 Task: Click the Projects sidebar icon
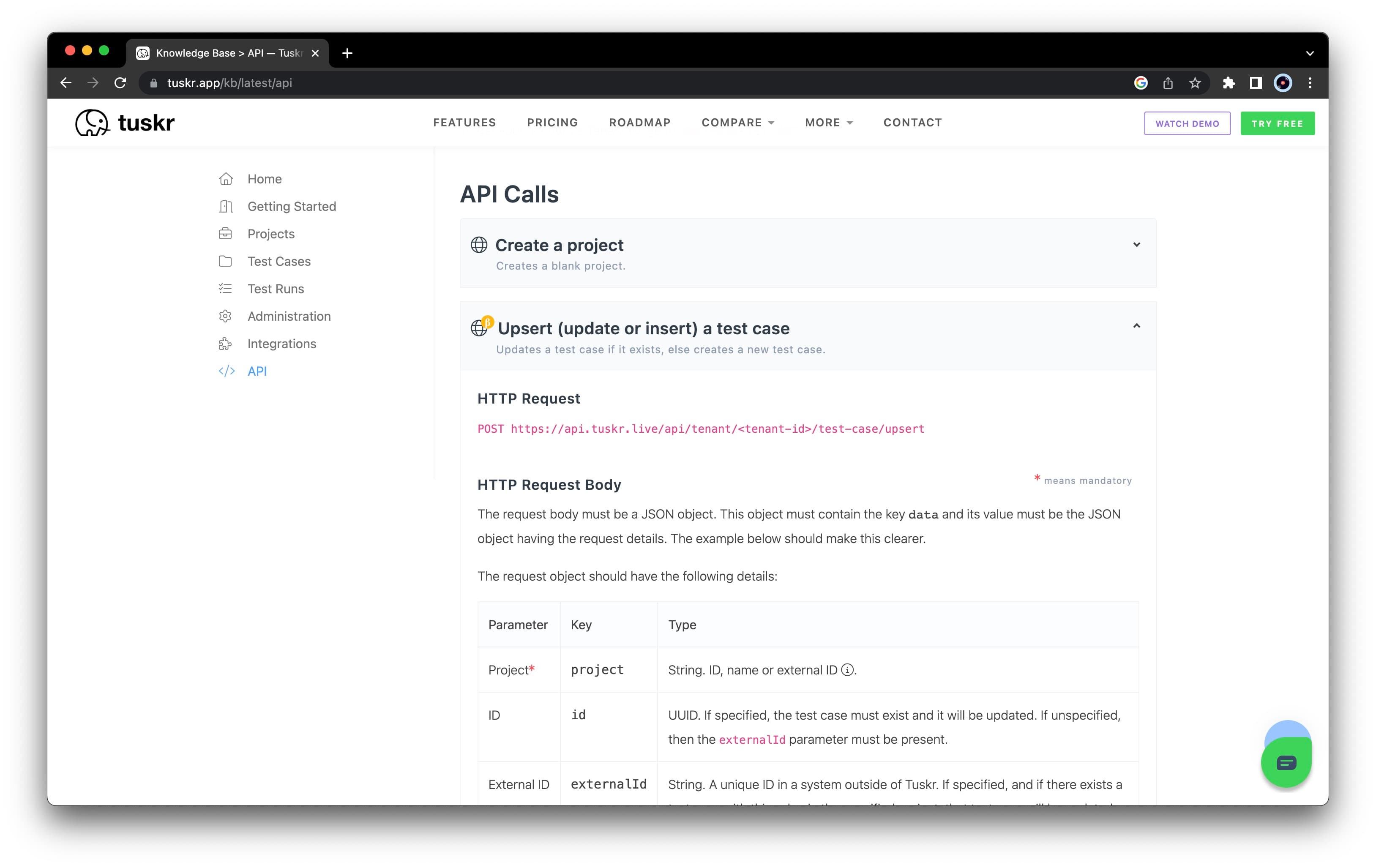(227, 234)
